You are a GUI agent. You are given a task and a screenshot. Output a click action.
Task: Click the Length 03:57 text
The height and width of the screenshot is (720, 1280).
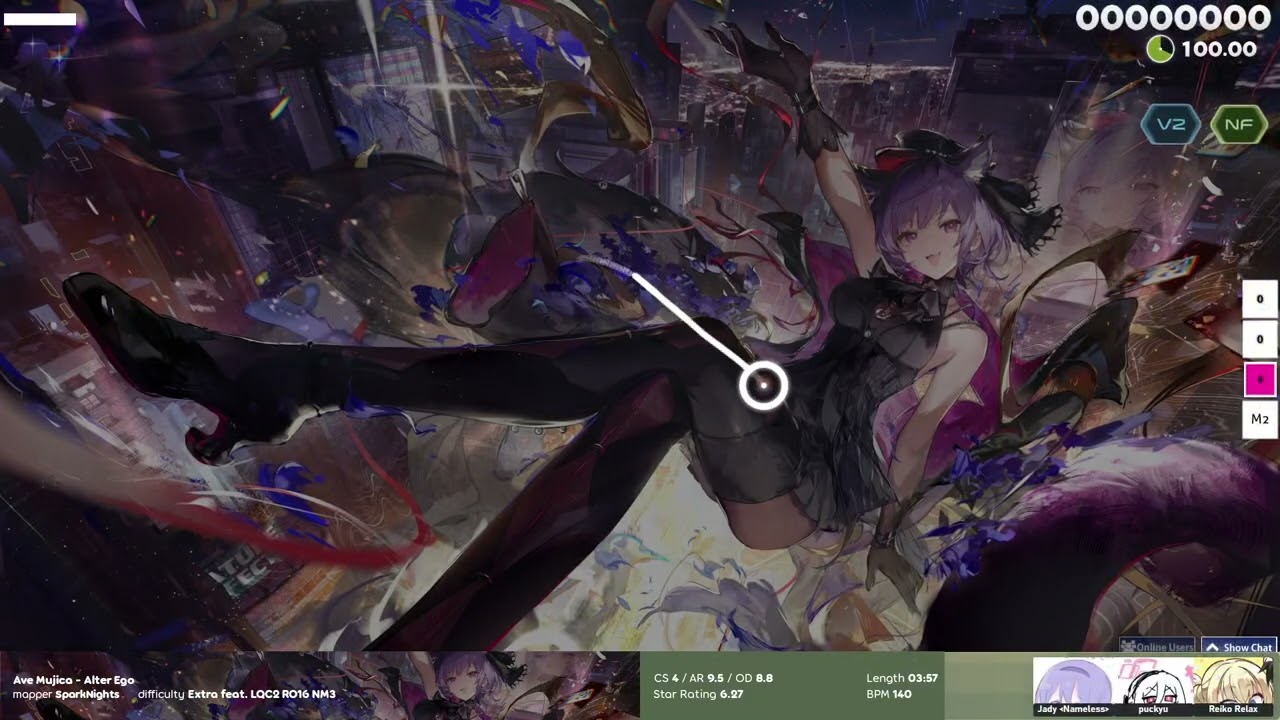[x=902, y=678]
